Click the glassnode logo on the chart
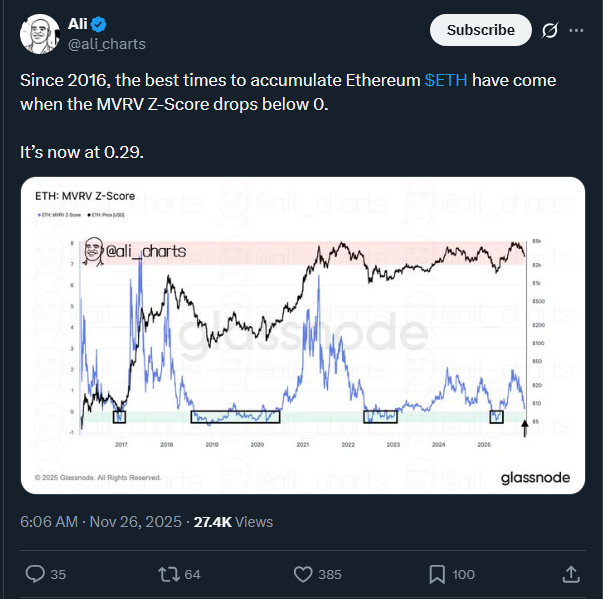Screen dimensions: 603x599 tap(535, 478)
